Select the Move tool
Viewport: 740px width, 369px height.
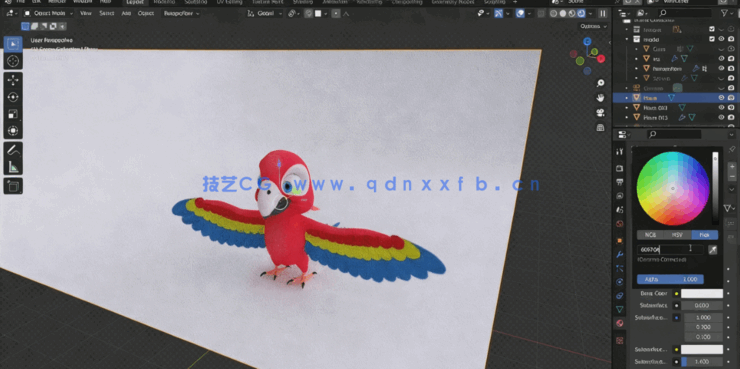pyautogui.click(x=13, y=80)
